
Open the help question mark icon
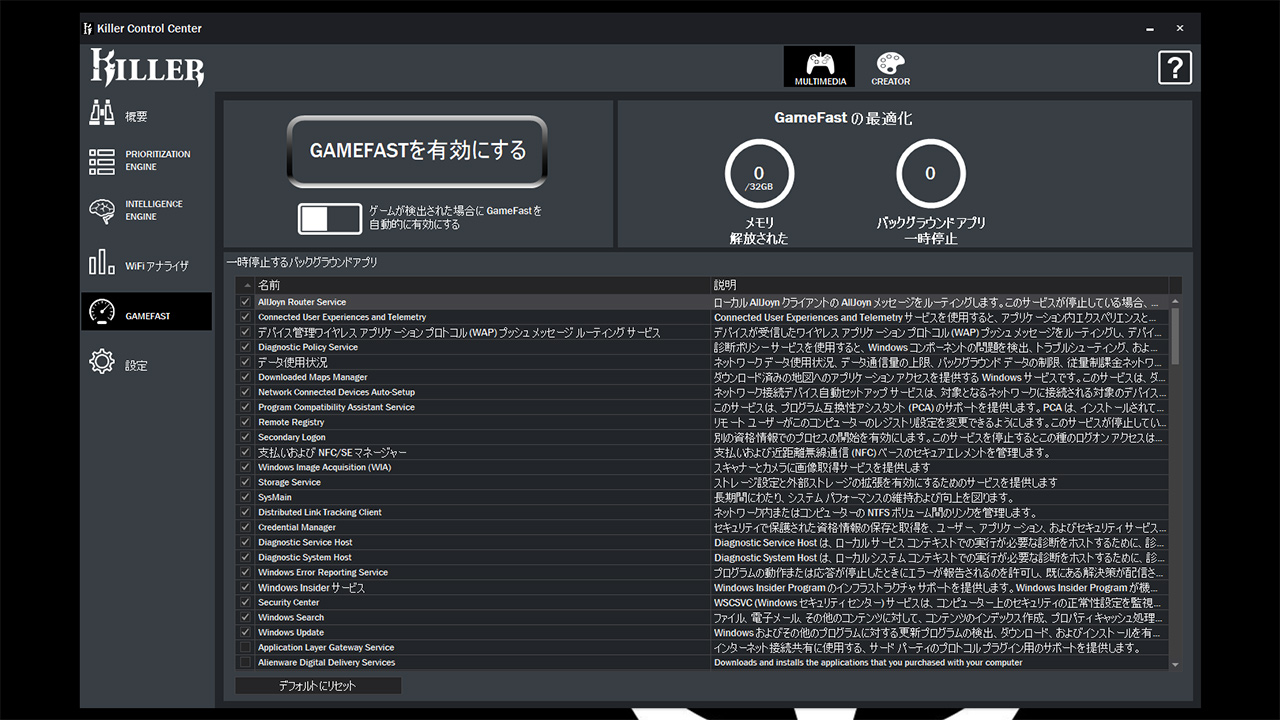pos(1175,67)
